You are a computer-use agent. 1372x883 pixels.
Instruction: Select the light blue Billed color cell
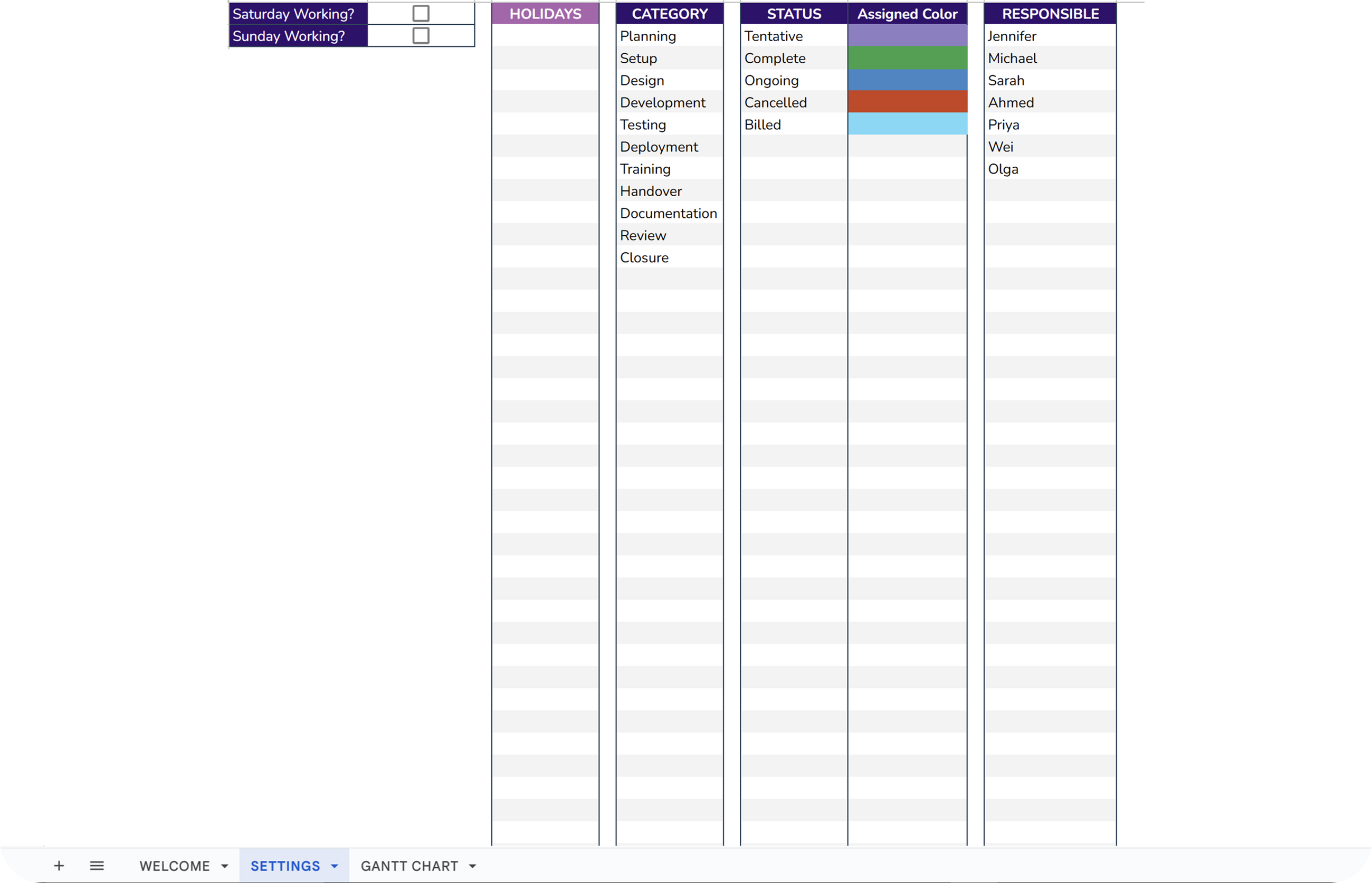pos(907,124)
